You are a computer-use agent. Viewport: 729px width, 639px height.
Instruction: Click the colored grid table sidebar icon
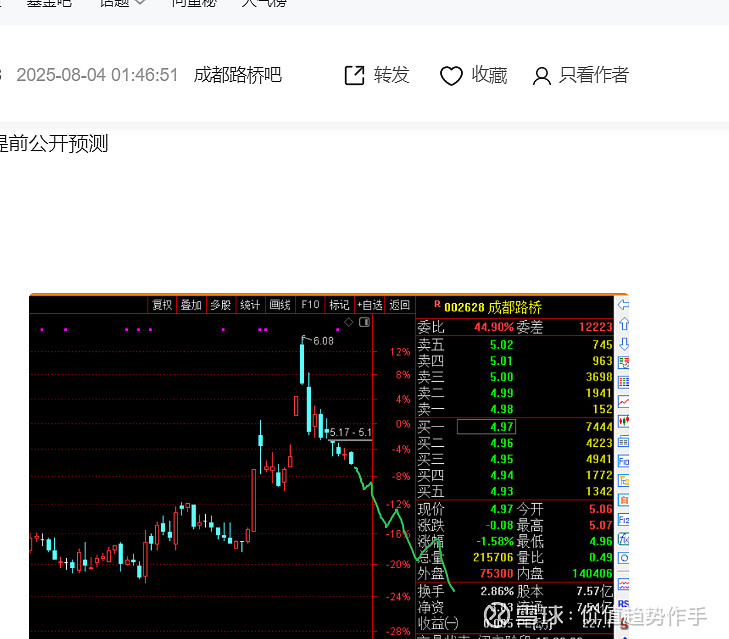tap(623, 382)
